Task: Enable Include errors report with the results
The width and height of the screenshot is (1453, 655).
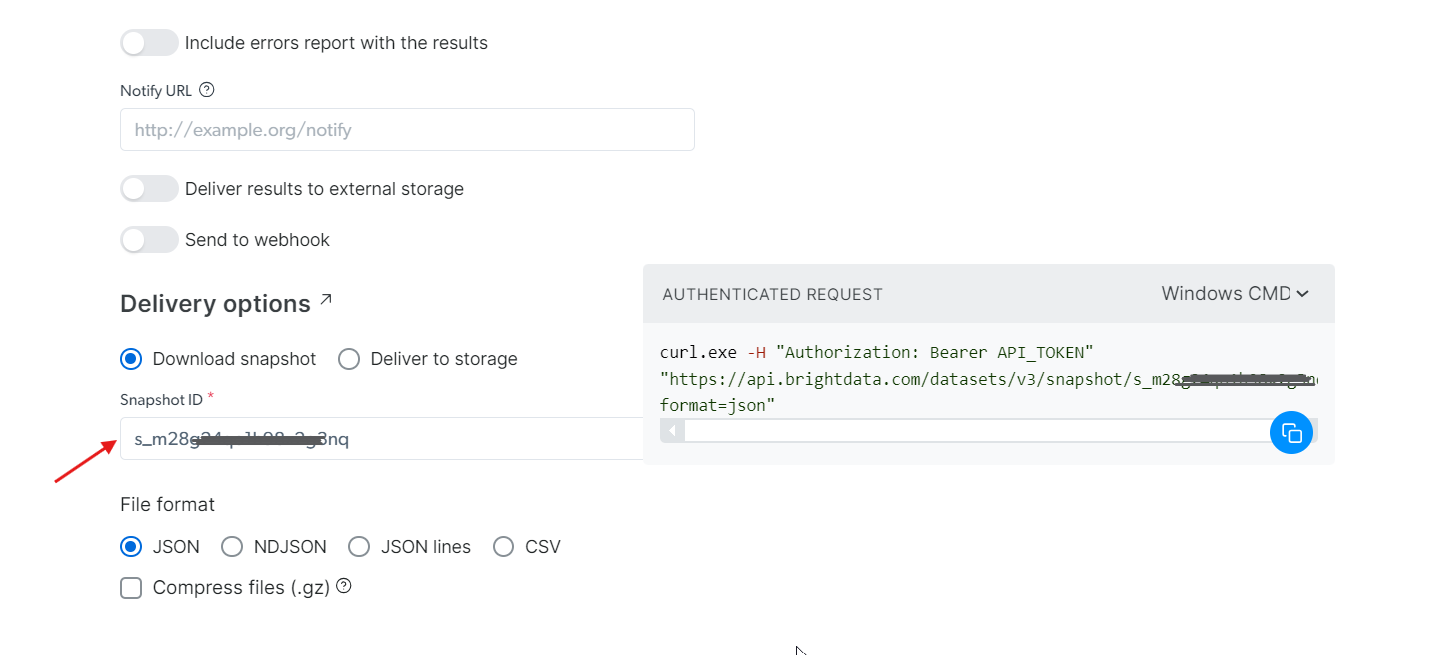Action: click(x=149, y=43)
